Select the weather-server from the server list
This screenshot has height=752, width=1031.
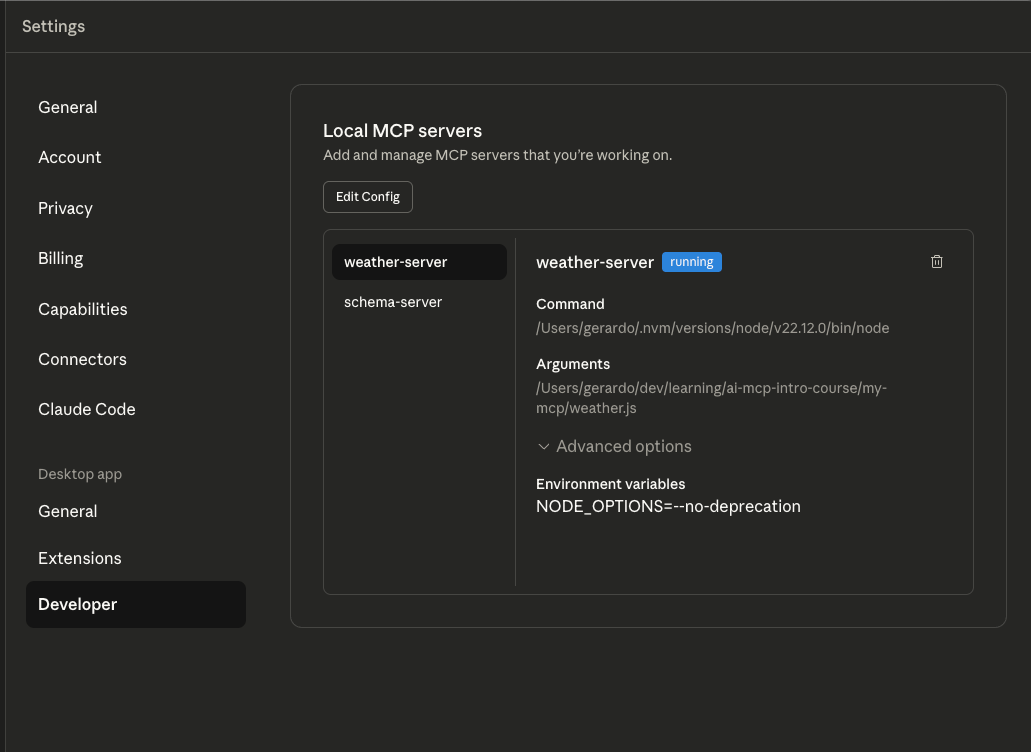click(395, 262)
